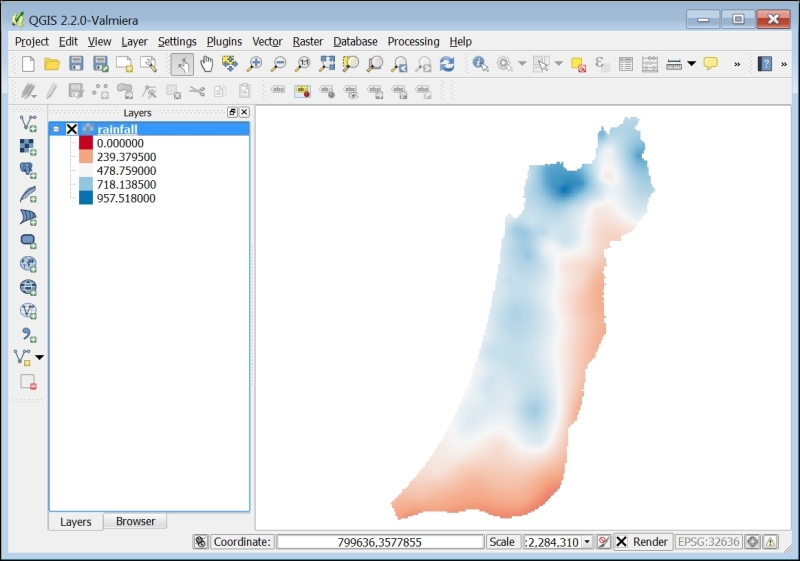Click the Save Project icon
The image size is (800, 561).
pyautogui.click(x=76, y=64)
